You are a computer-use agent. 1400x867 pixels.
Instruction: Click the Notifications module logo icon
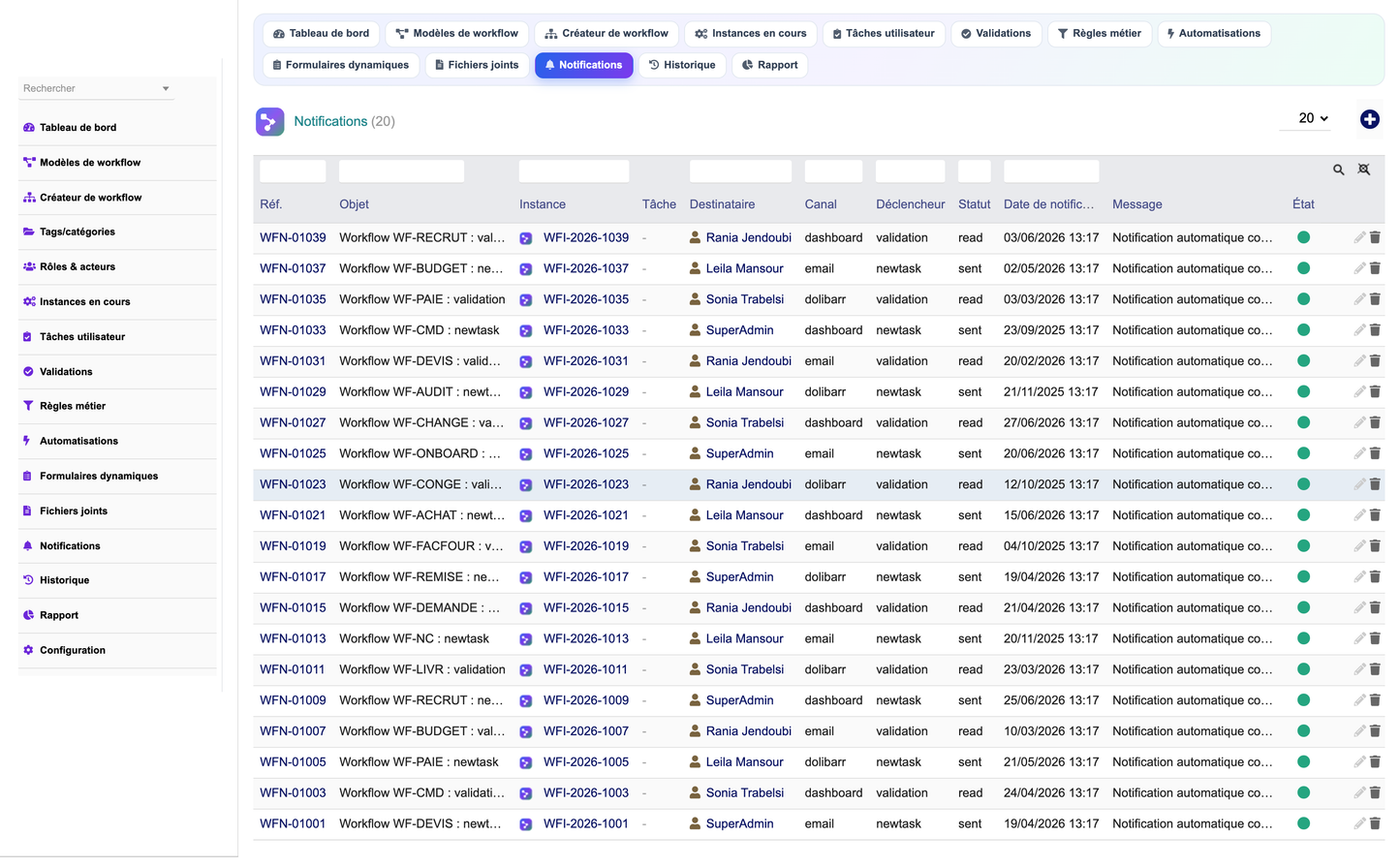click(x=270, y=121)
